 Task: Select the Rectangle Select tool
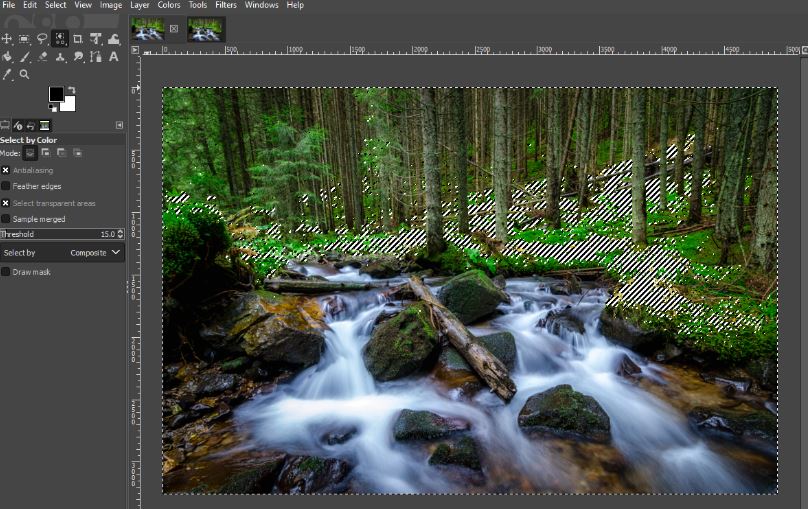[24, 39]
